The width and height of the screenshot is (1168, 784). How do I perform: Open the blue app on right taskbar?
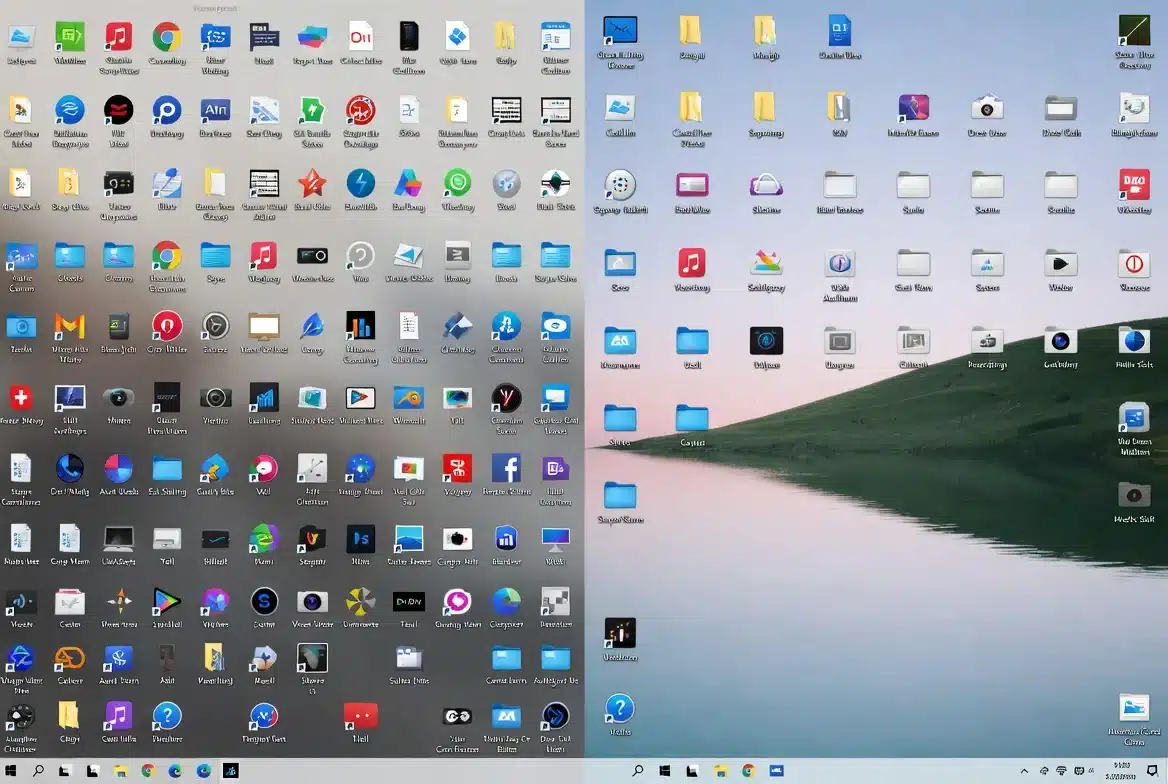tap(776, 771)
